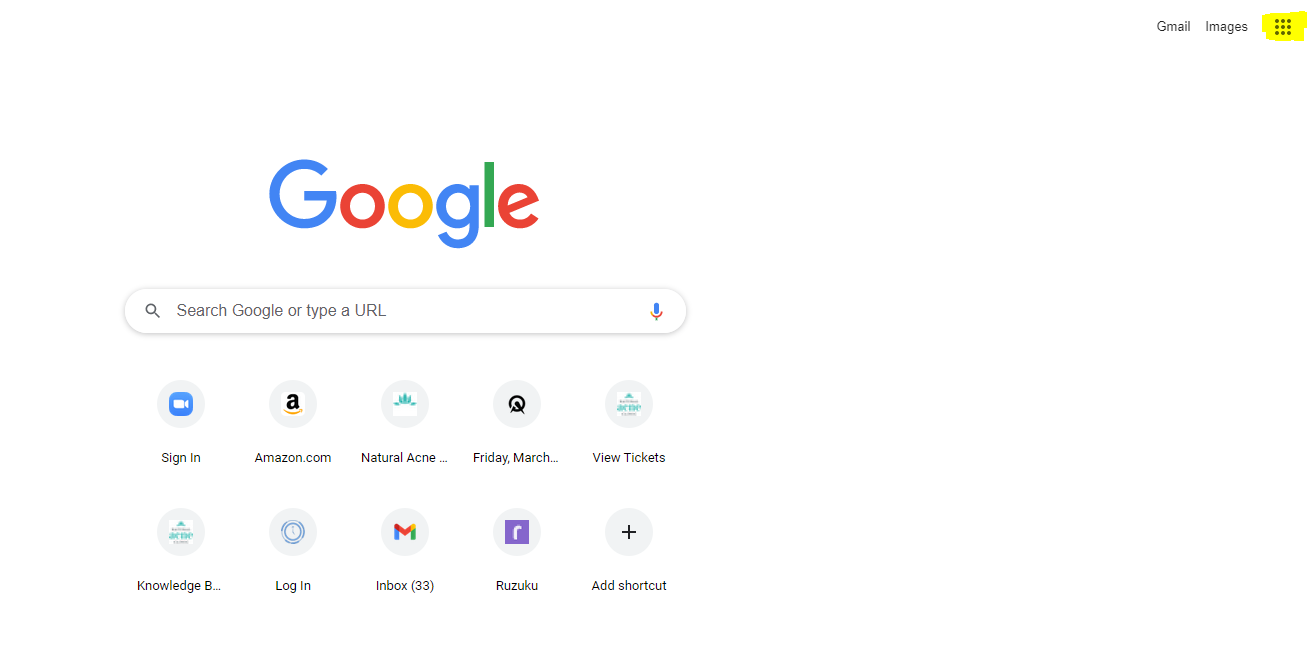
Task: Open the Google apps grid icon
Action: coord(1283,27)
